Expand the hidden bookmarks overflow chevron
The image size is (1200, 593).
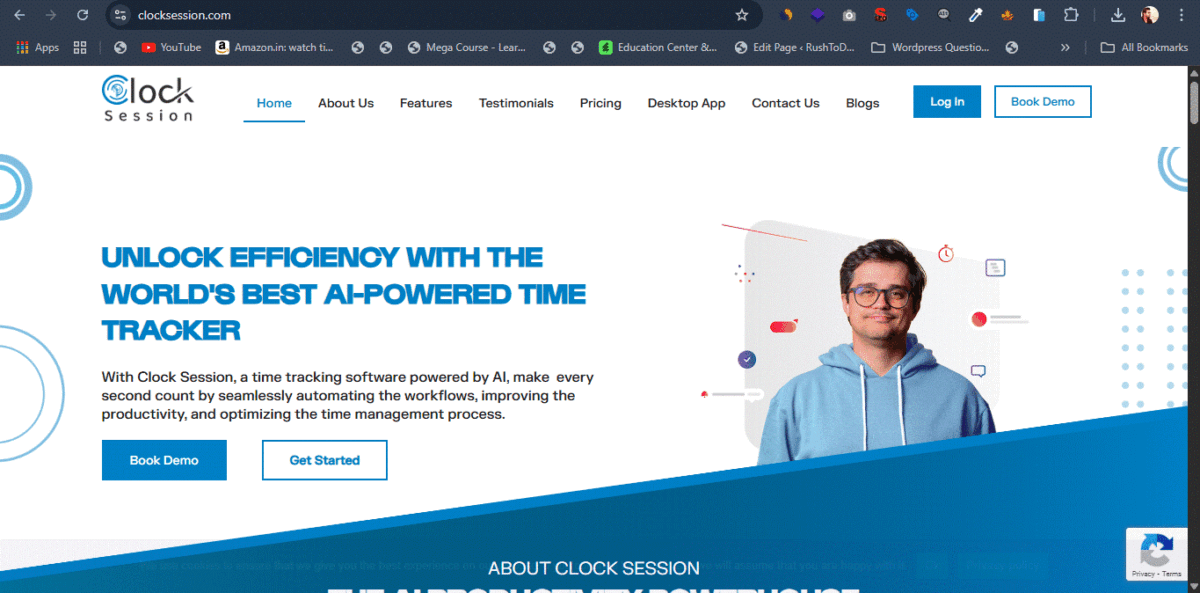click(1065, 47)
